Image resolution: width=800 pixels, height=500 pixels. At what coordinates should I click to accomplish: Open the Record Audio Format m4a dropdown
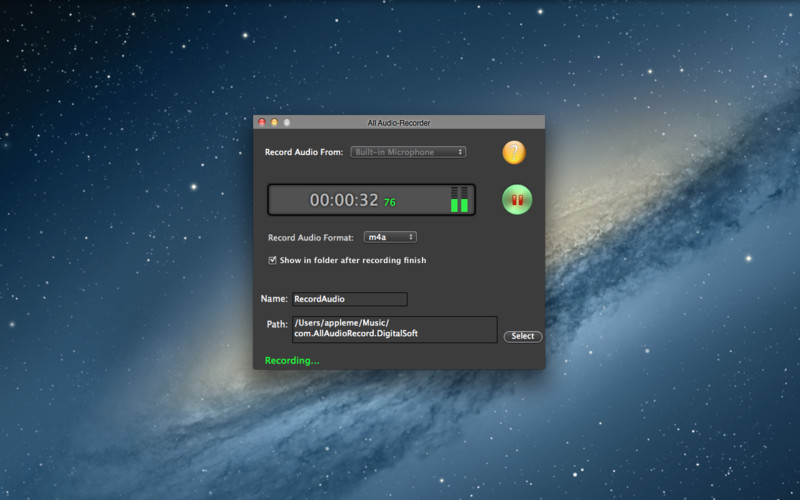tap(390, 237)
